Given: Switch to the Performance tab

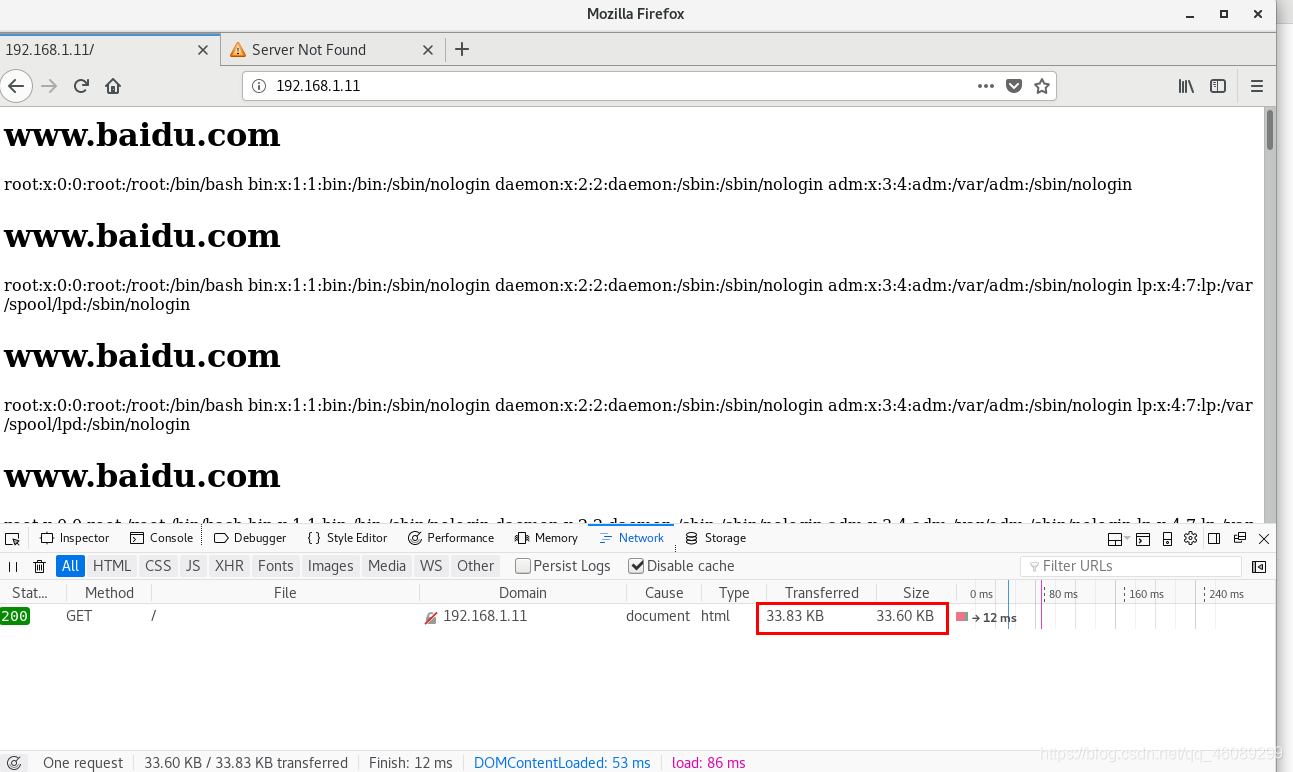Looking at the screenshot, I should (451, 538).
